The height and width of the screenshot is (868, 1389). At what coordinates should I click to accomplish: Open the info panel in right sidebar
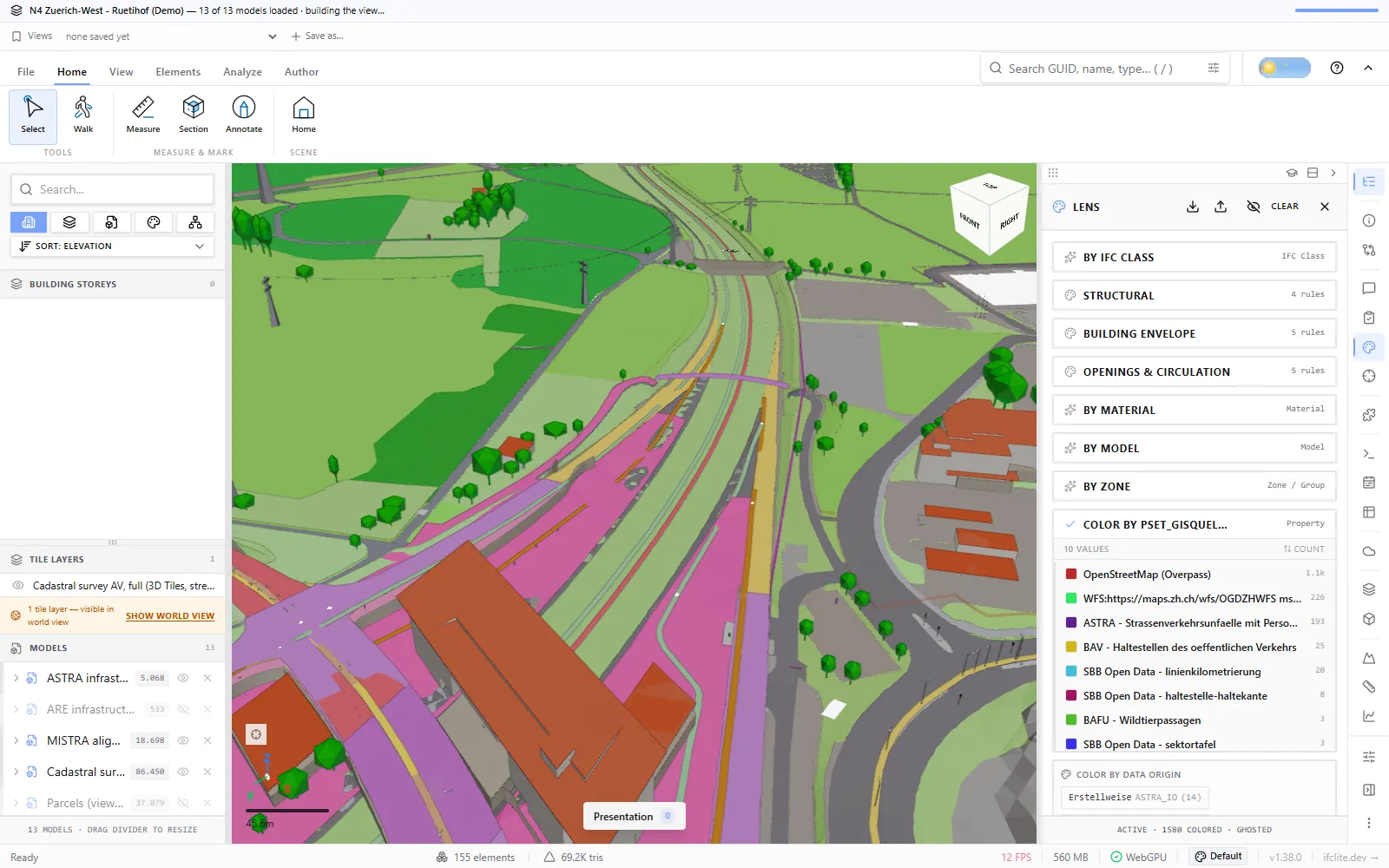point(1369,220)
